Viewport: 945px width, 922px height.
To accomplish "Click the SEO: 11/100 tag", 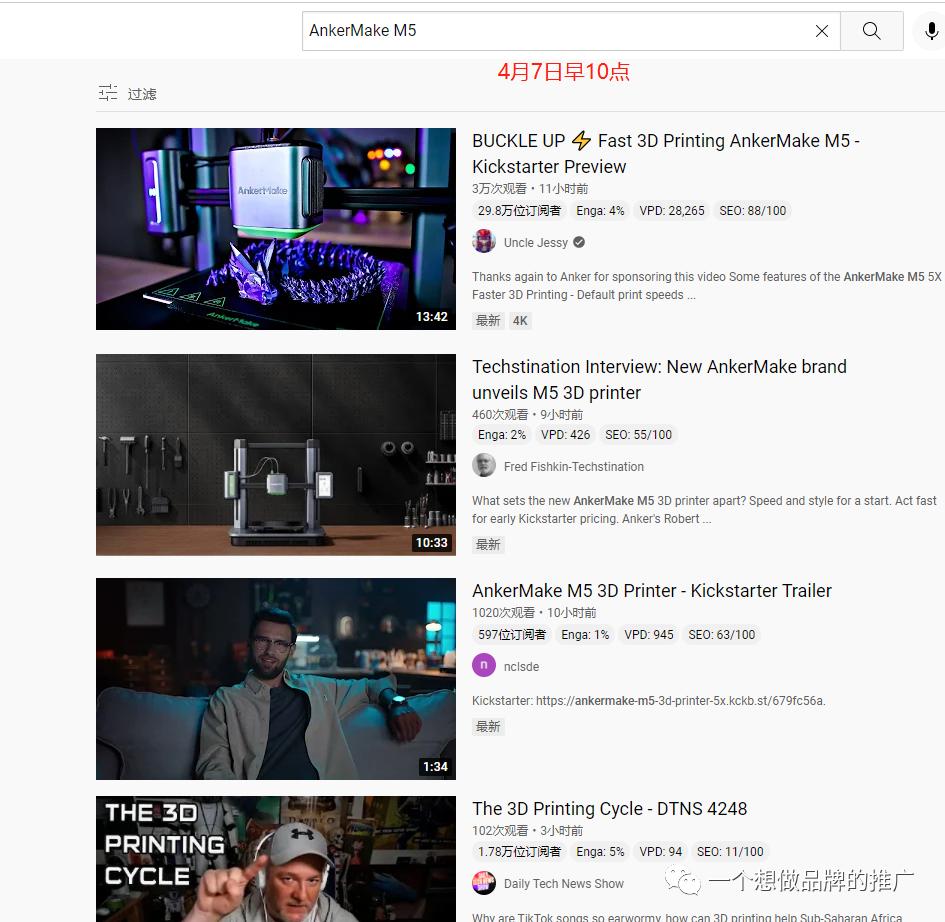I will pyautogui.click(x=730, y=851).
